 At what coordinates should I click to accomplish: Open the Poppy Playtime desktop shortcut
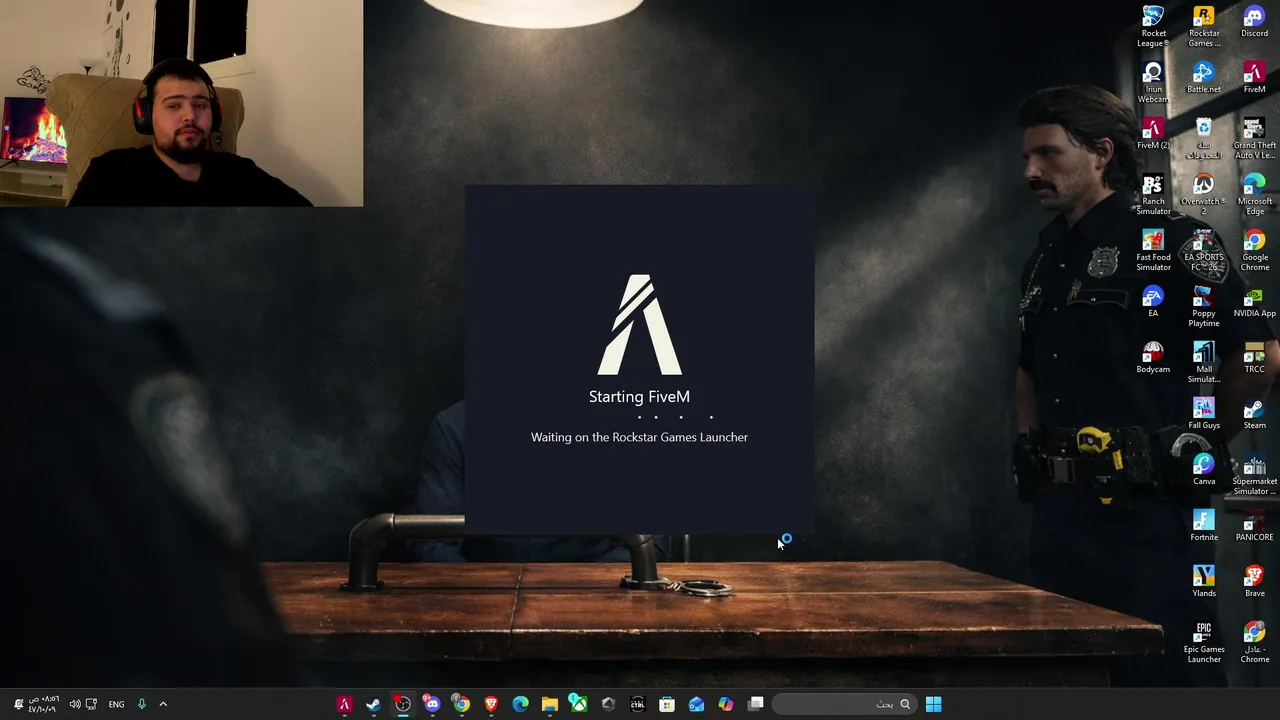click(1204, 306)
